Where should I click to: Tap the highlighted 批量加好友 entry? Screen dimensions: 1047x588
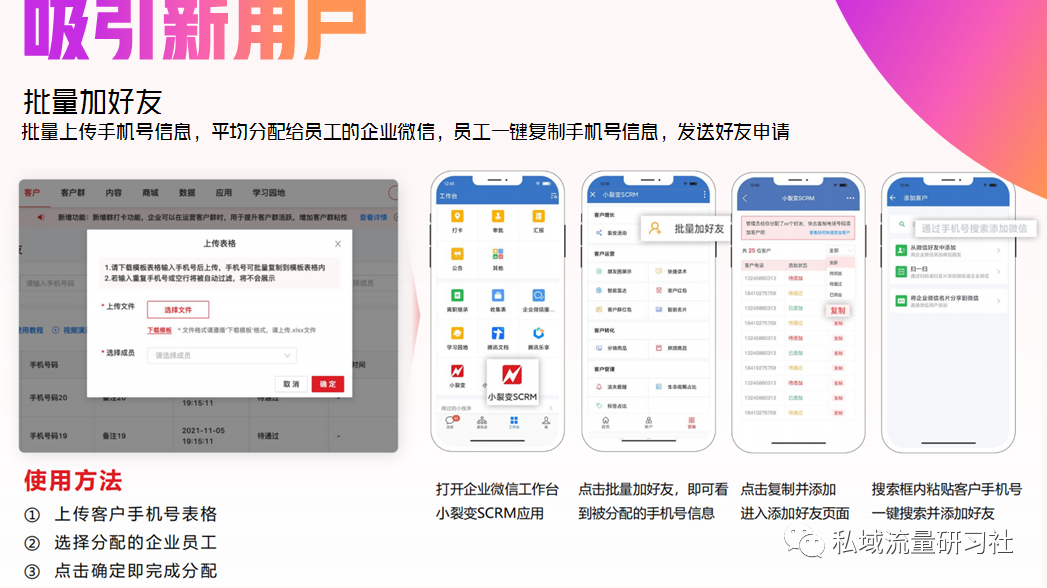pos(687,228)
